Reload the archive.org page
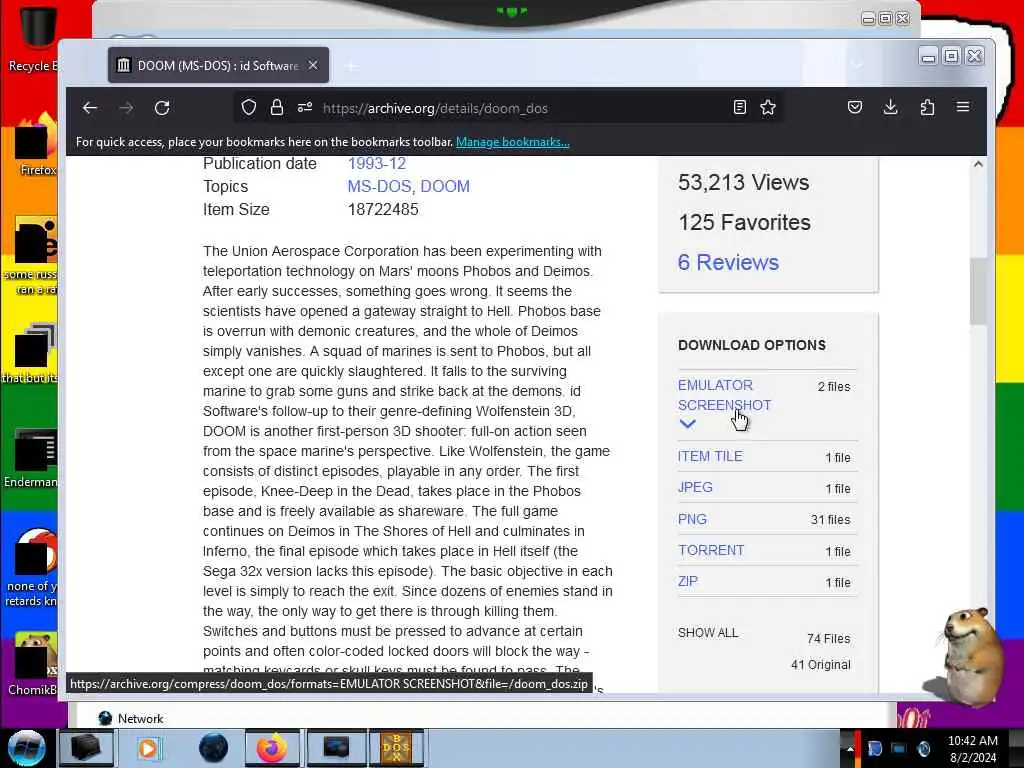The height and width of the screenshot is (768, 1024). click(x=162, y=108)
